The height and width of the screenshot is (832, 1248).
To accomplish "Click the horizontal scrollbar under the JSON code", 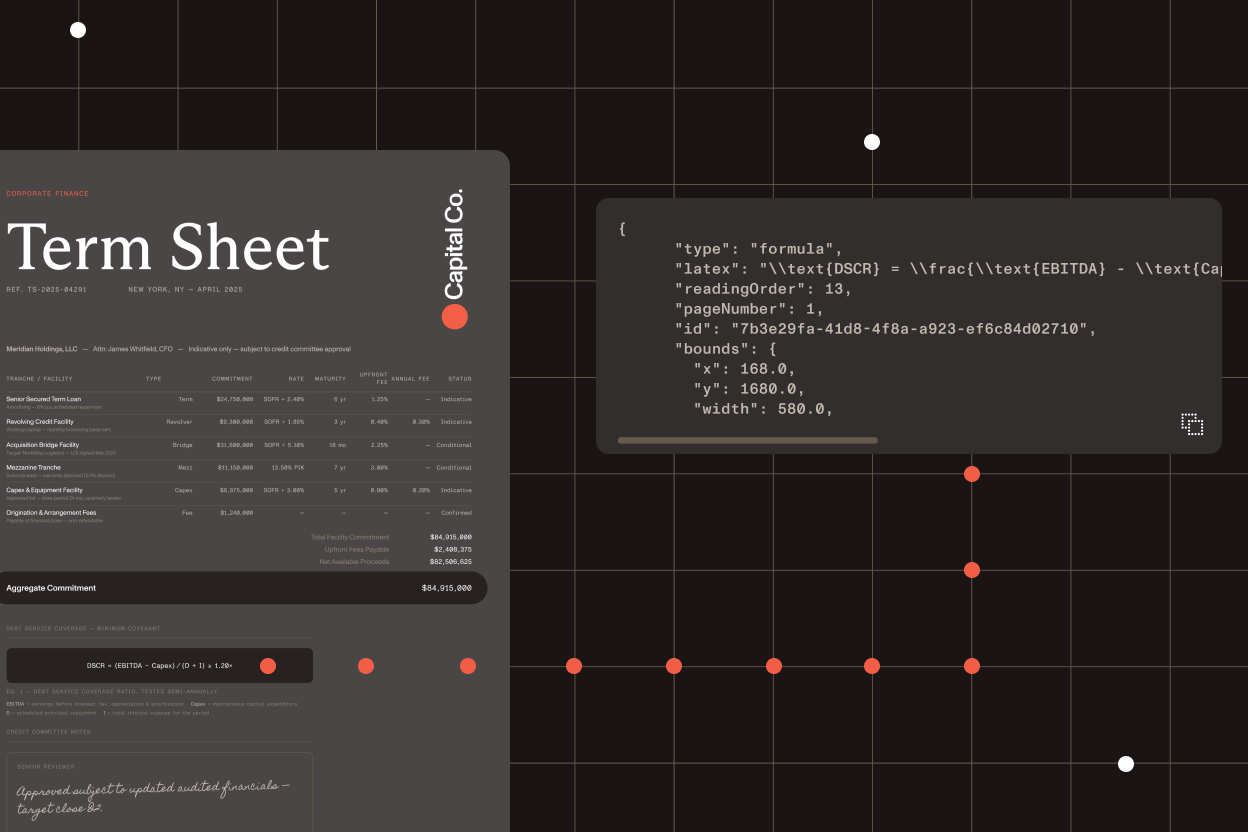I will 748,440.
